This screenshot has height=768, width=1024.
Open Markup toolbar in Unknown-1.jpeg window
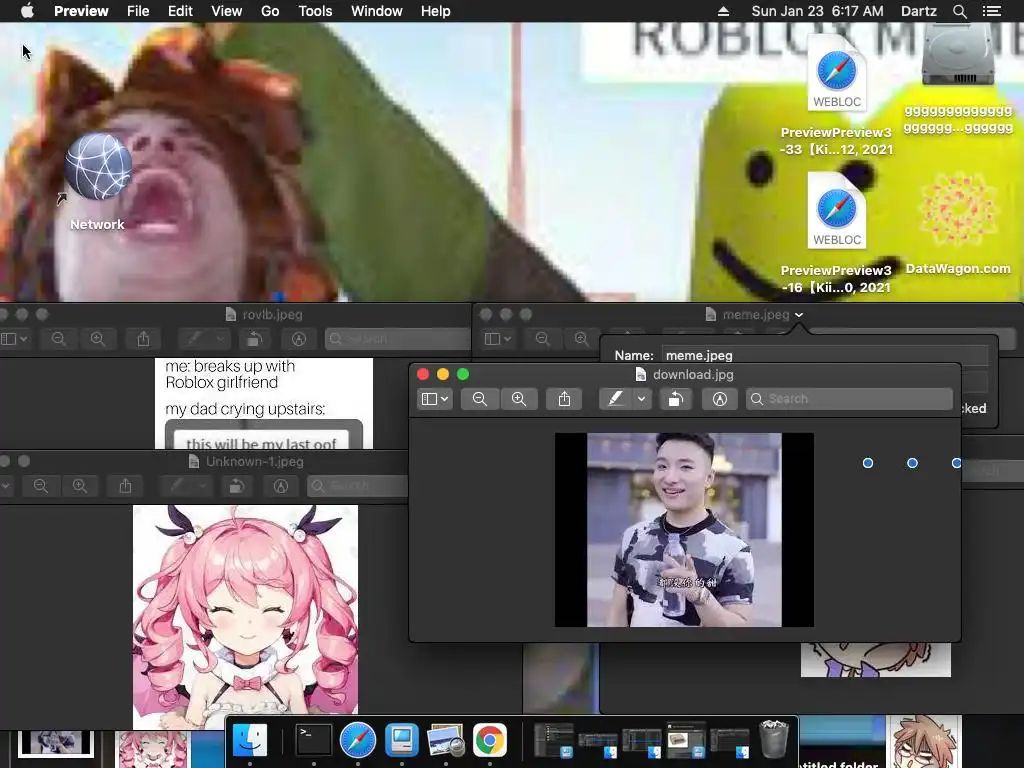[x=281, y=486]
